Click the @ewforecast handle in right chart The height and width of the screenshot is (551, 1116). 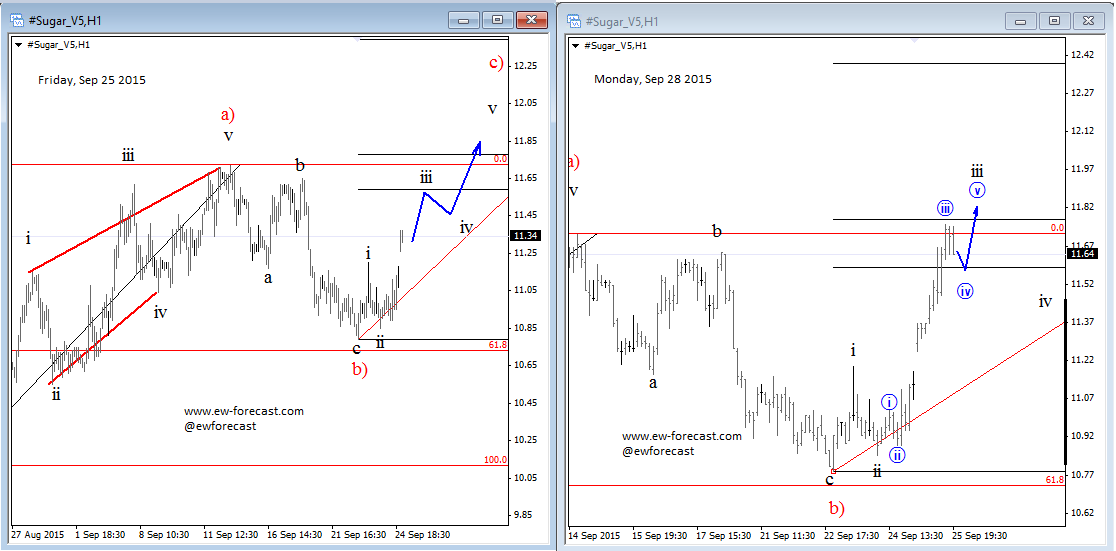(658, 451)
